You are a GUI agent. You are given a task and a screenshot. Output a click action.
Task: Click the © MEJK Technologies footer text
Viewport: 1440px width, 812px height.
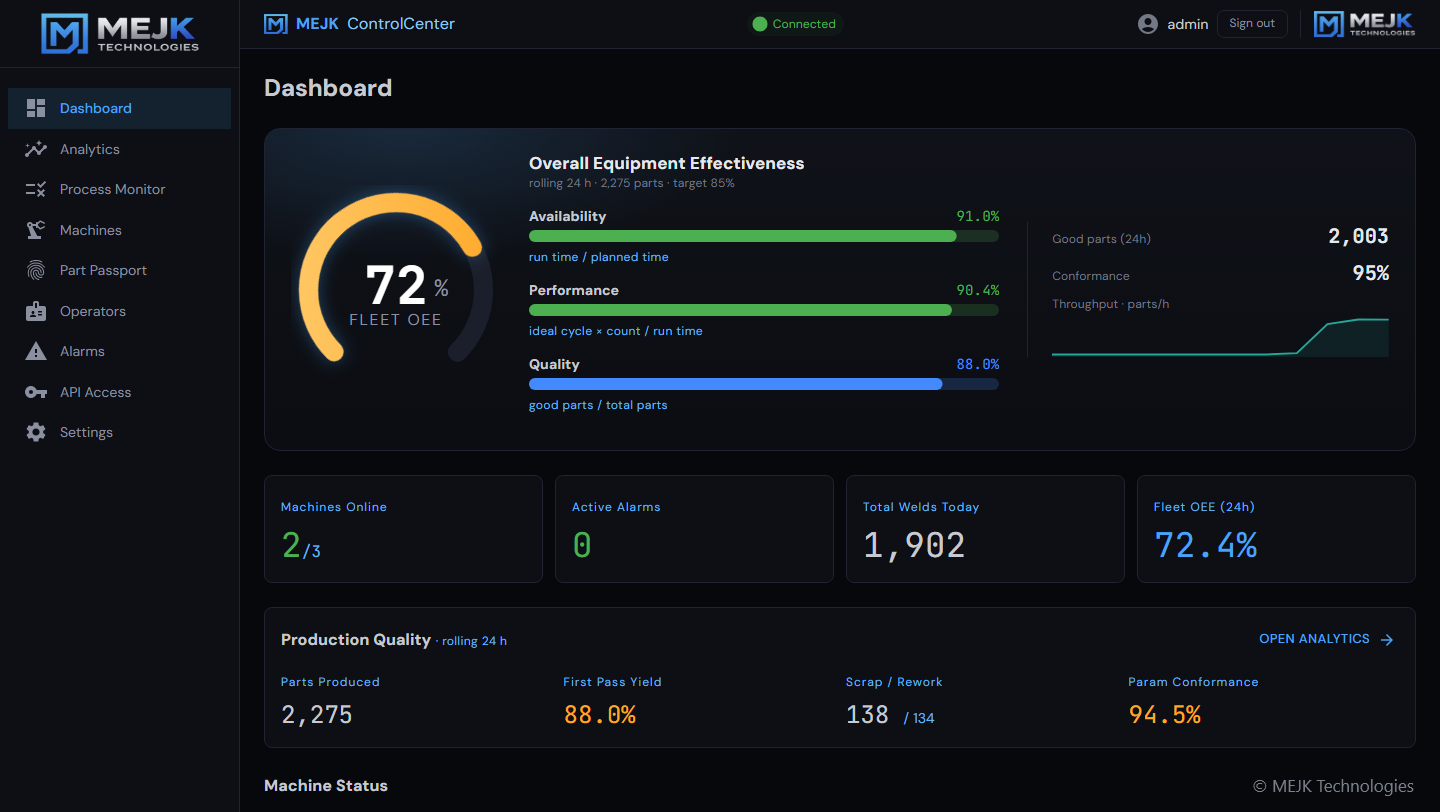point(1333,786)
